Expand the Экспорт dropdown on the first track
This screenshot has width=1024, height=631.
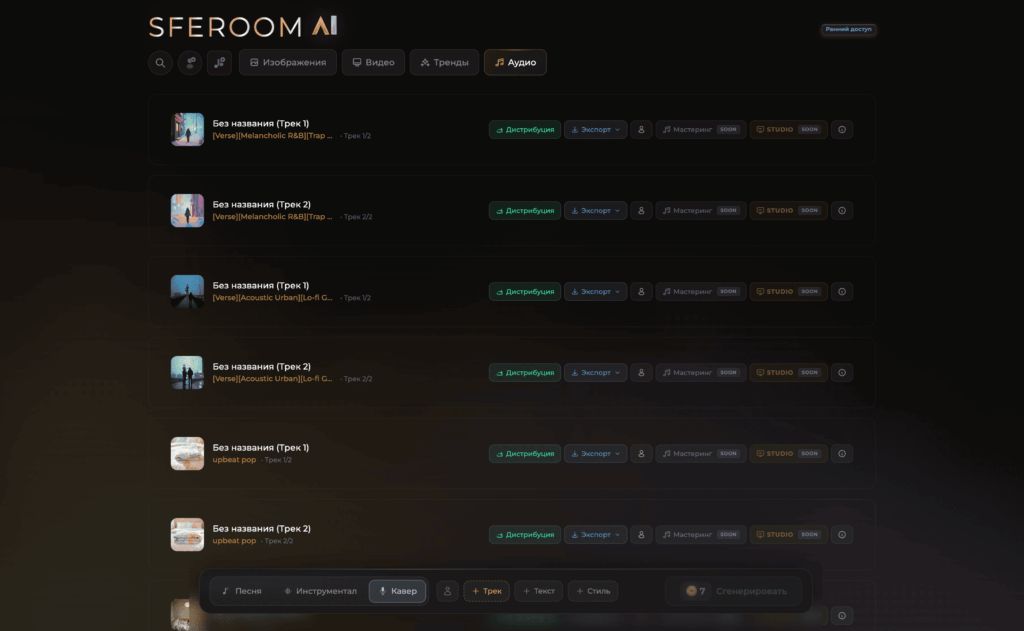point(596,129)
